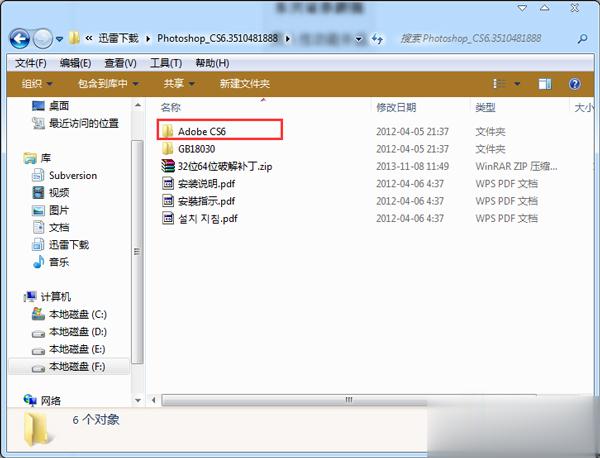
Task: Open 本地磁盘 (D:) drive
Action: pyautogui.click(x=78, y=331)
